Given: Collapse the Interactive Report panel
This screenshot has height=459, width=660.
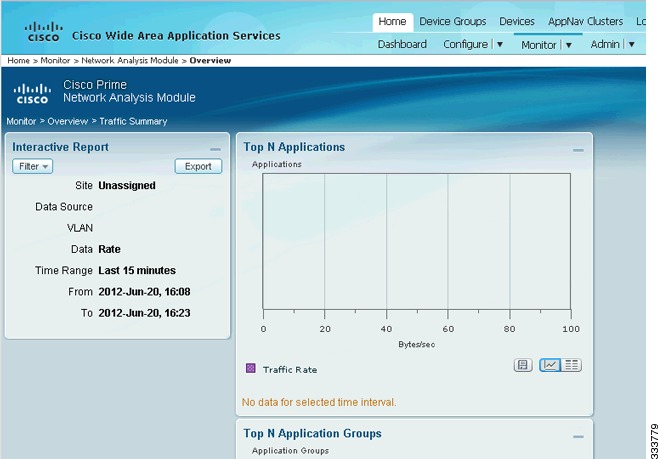Looking at the screenshot, I should click(x=215, y=149).
